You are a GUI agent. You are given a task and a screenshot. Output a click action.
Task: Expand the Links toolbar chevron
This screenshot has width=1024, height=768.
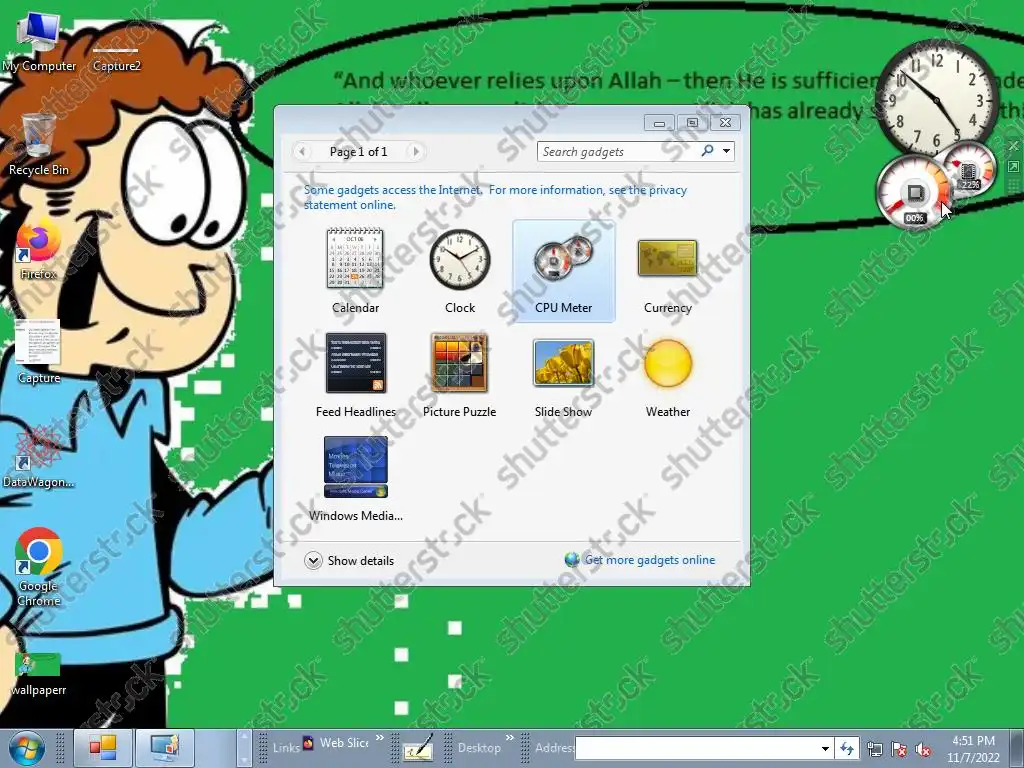point(380,738)
